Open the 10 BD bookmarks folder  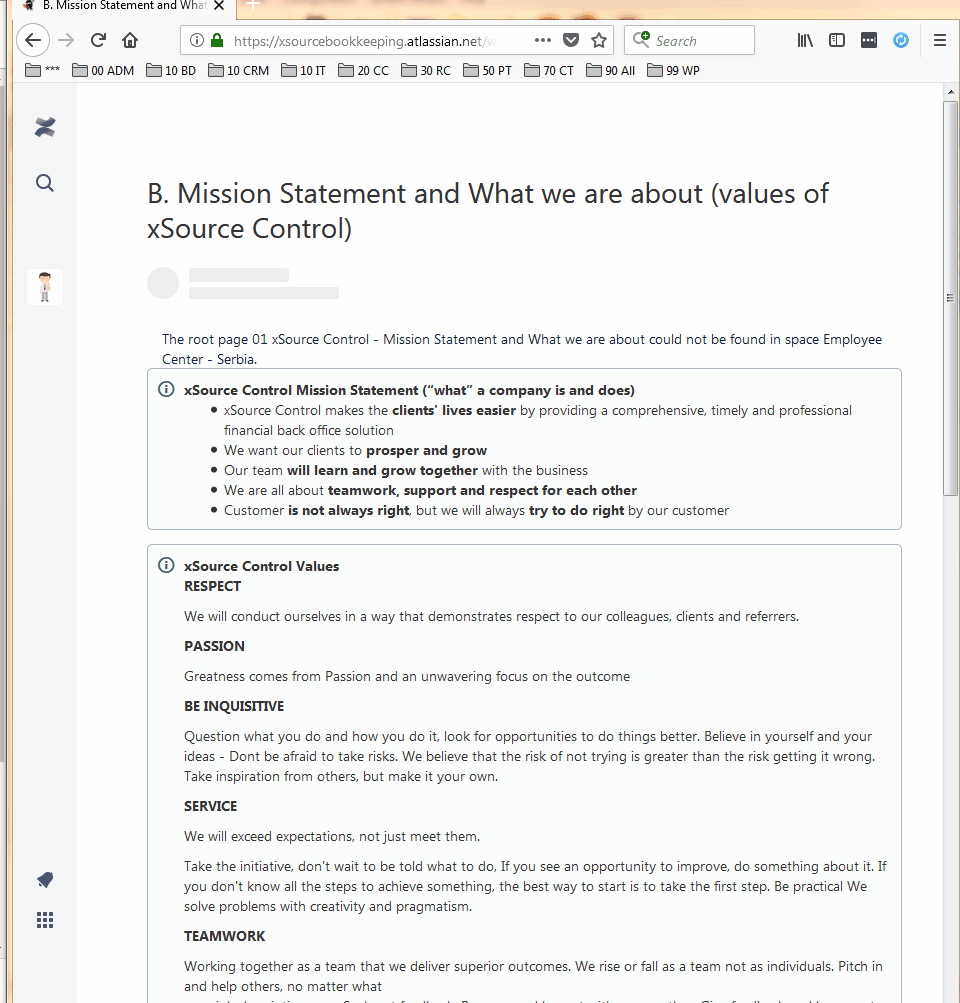(171, 70)
